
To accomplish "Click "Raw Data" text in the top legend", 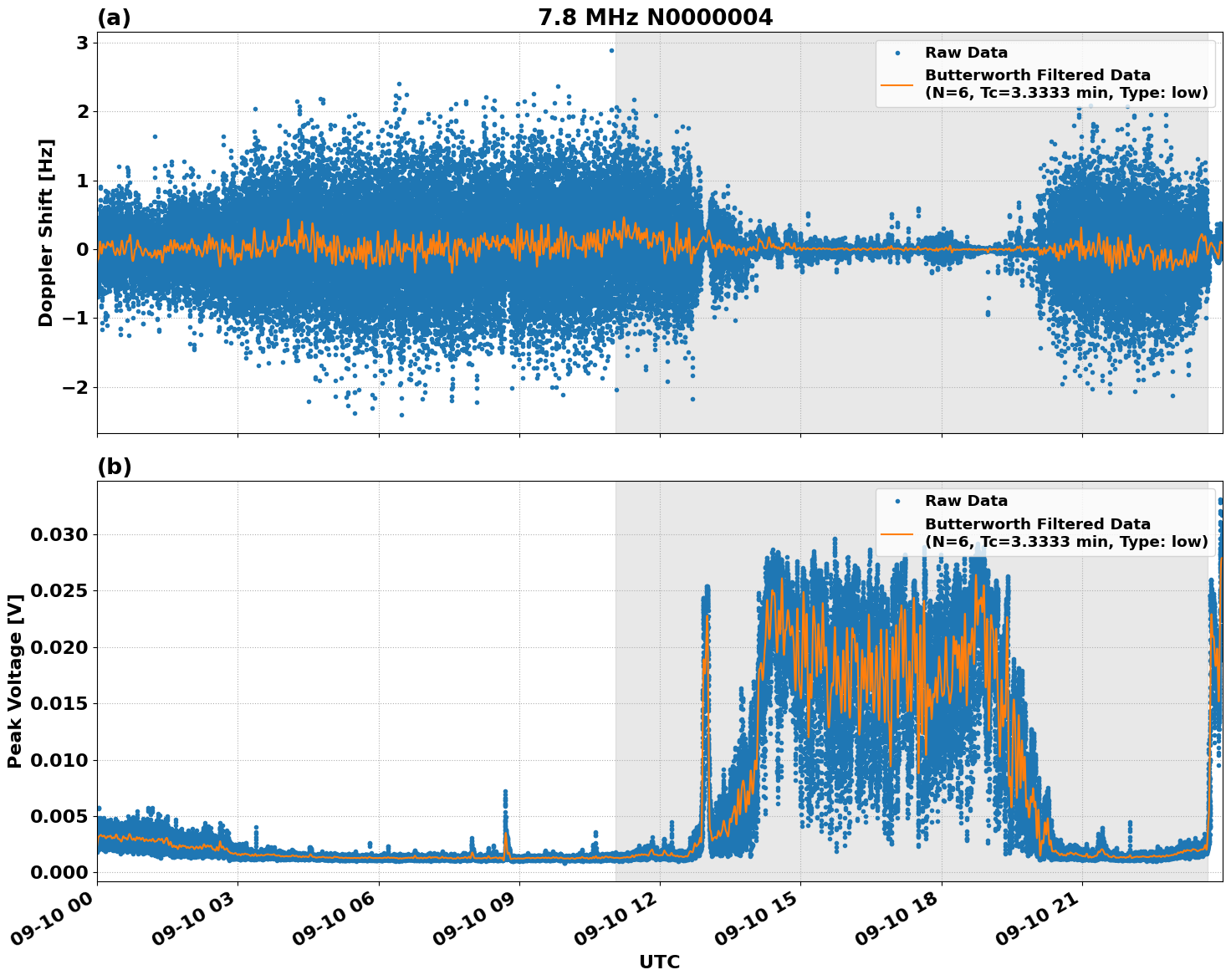I will 966,54.
